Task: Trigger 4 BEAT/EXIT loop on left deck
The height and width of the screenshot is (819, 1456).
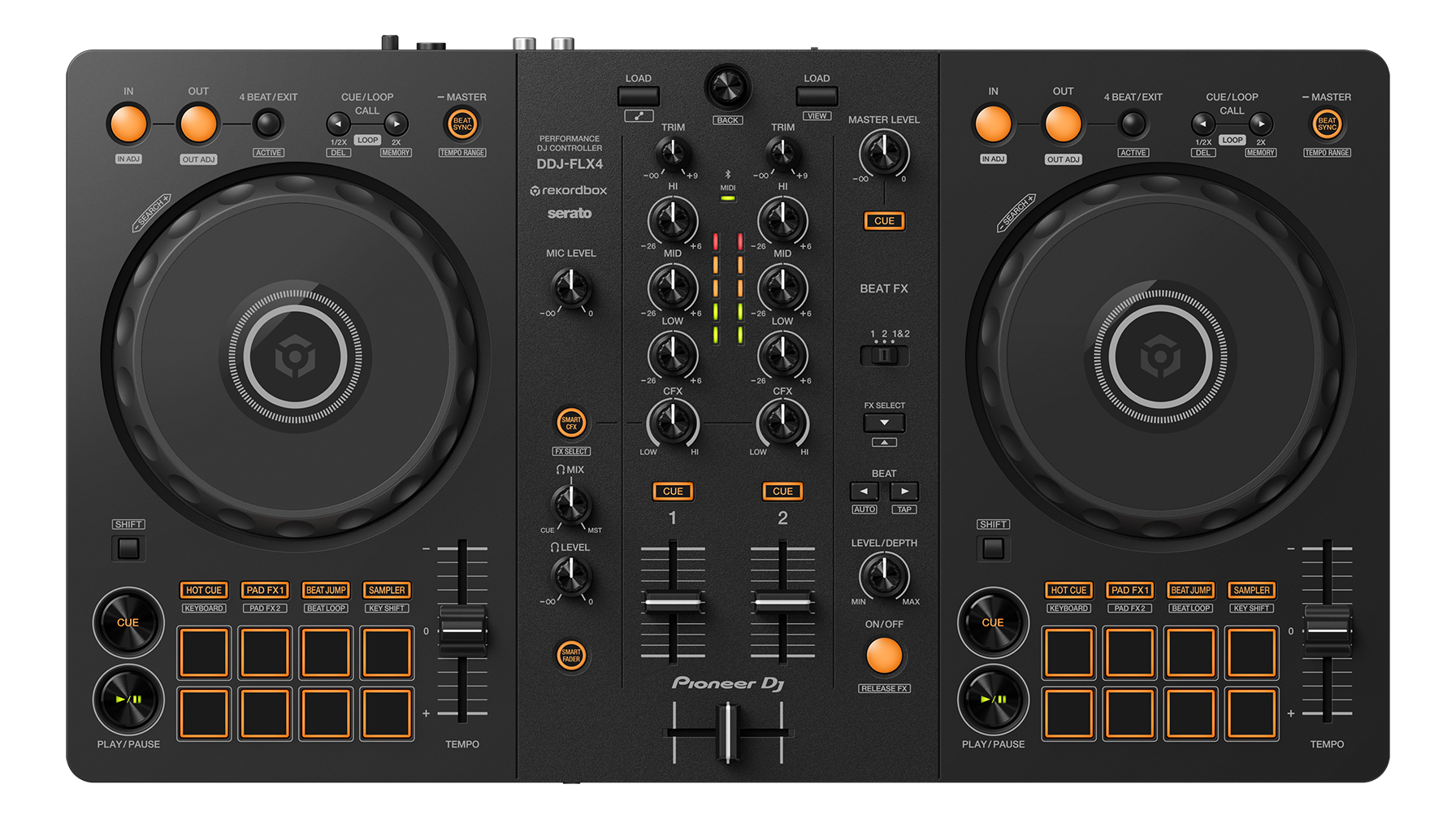Action: 267,124
